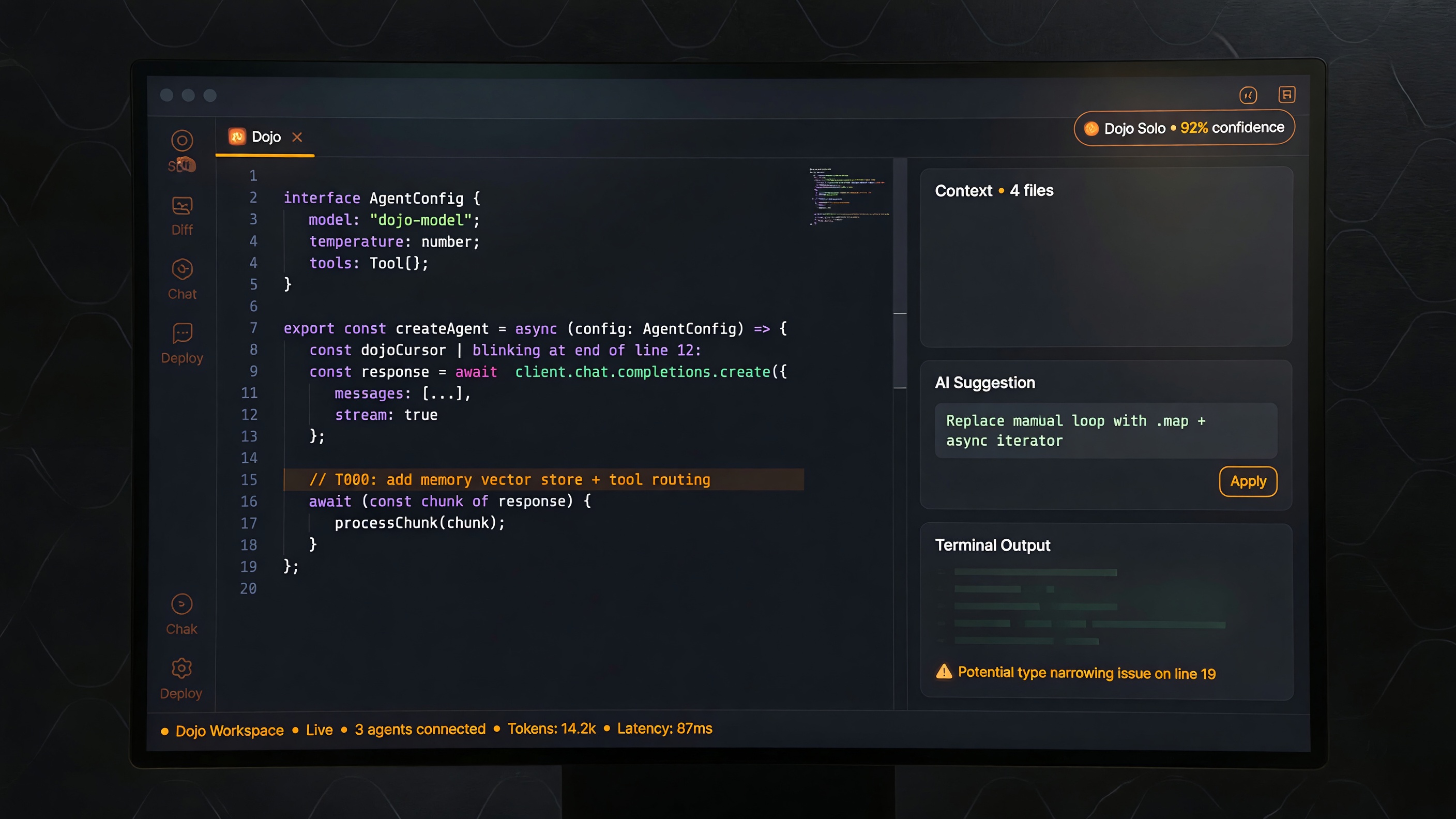This screenshot has width=1456, height=819.
Task: Click line number 7 in the gutter
Action: (253, 328)
